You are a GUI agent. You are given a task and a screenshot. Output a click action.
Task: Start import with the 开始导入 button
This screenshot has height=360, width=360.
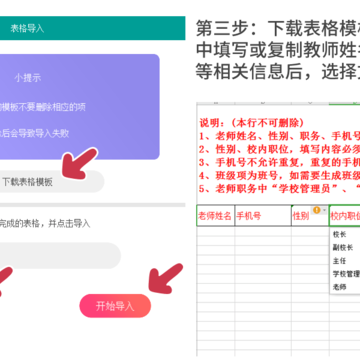[x=115, y=306]
